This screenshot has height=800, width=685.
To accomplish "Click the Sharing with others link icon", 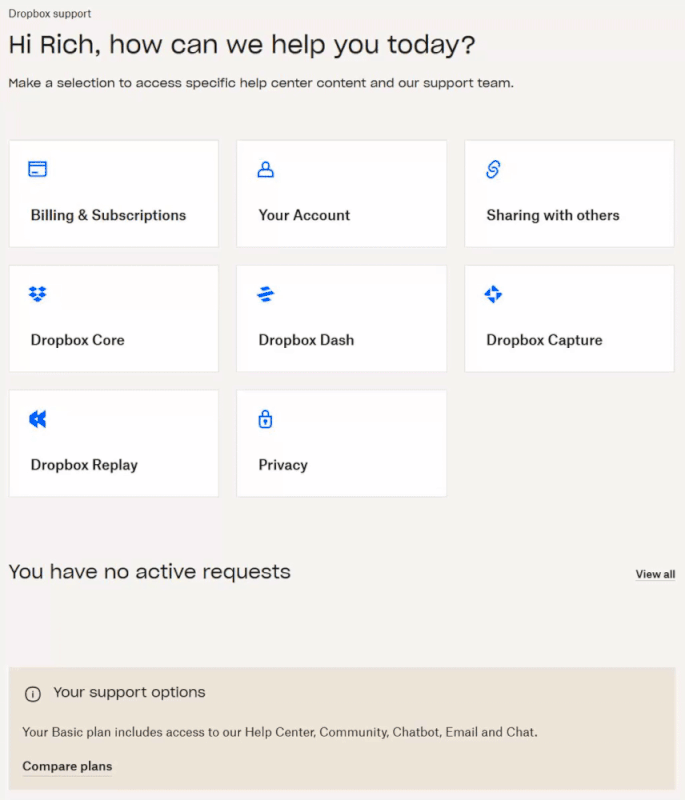I will pyautogui.click(x=493, y=169).
